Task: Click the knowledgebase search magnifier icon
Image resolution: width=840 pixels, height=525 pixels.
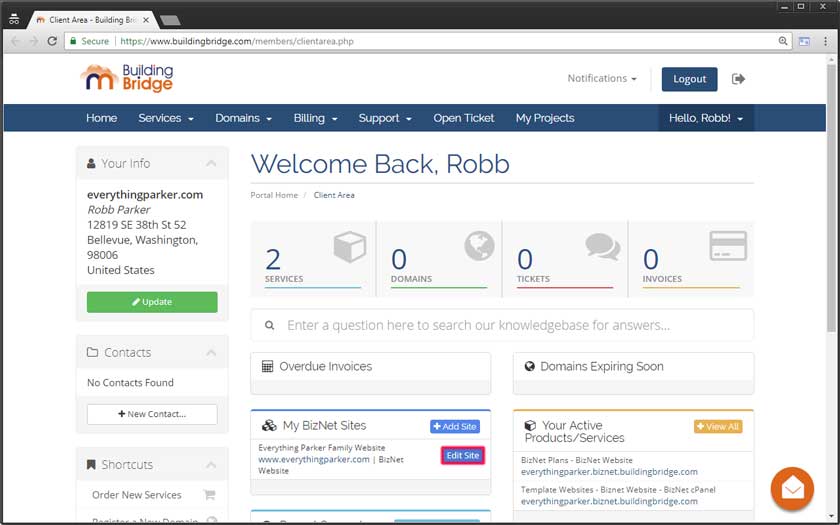Action: click(269, 325)
